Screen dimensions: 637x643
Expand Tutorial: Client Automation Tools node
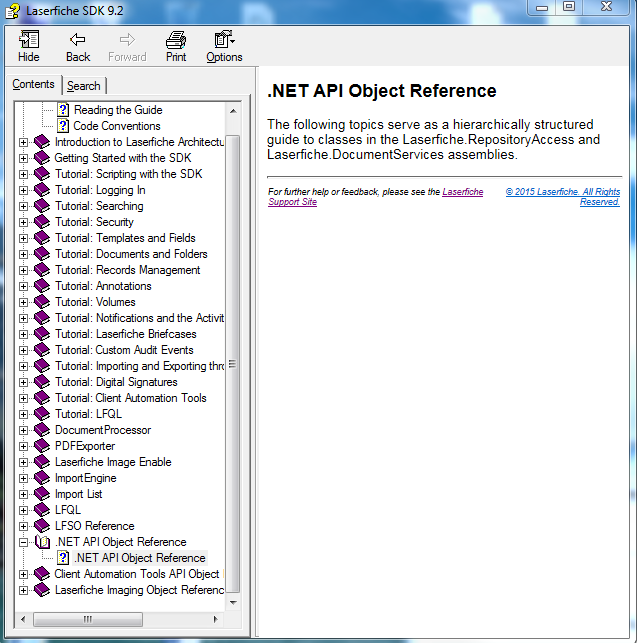coord(23,398)
